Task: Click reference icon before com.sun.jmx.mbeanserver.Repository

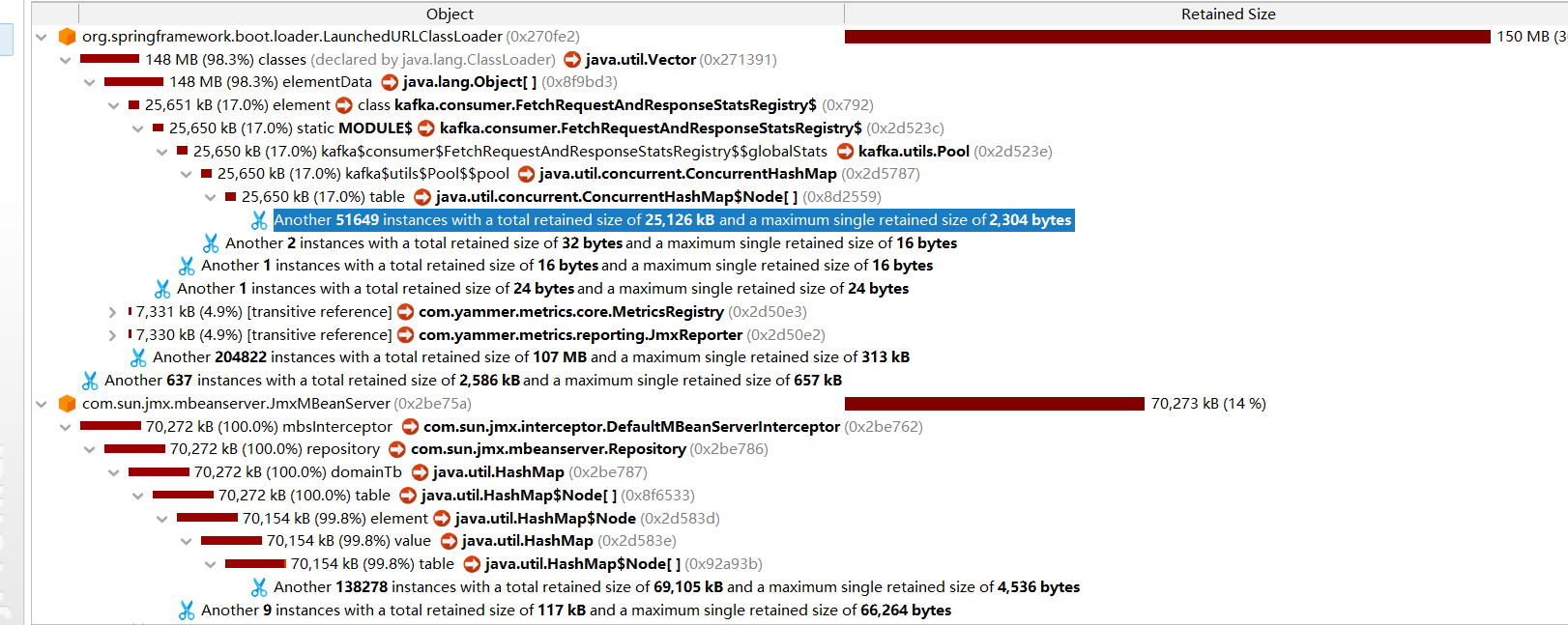Action: [397, 449]
